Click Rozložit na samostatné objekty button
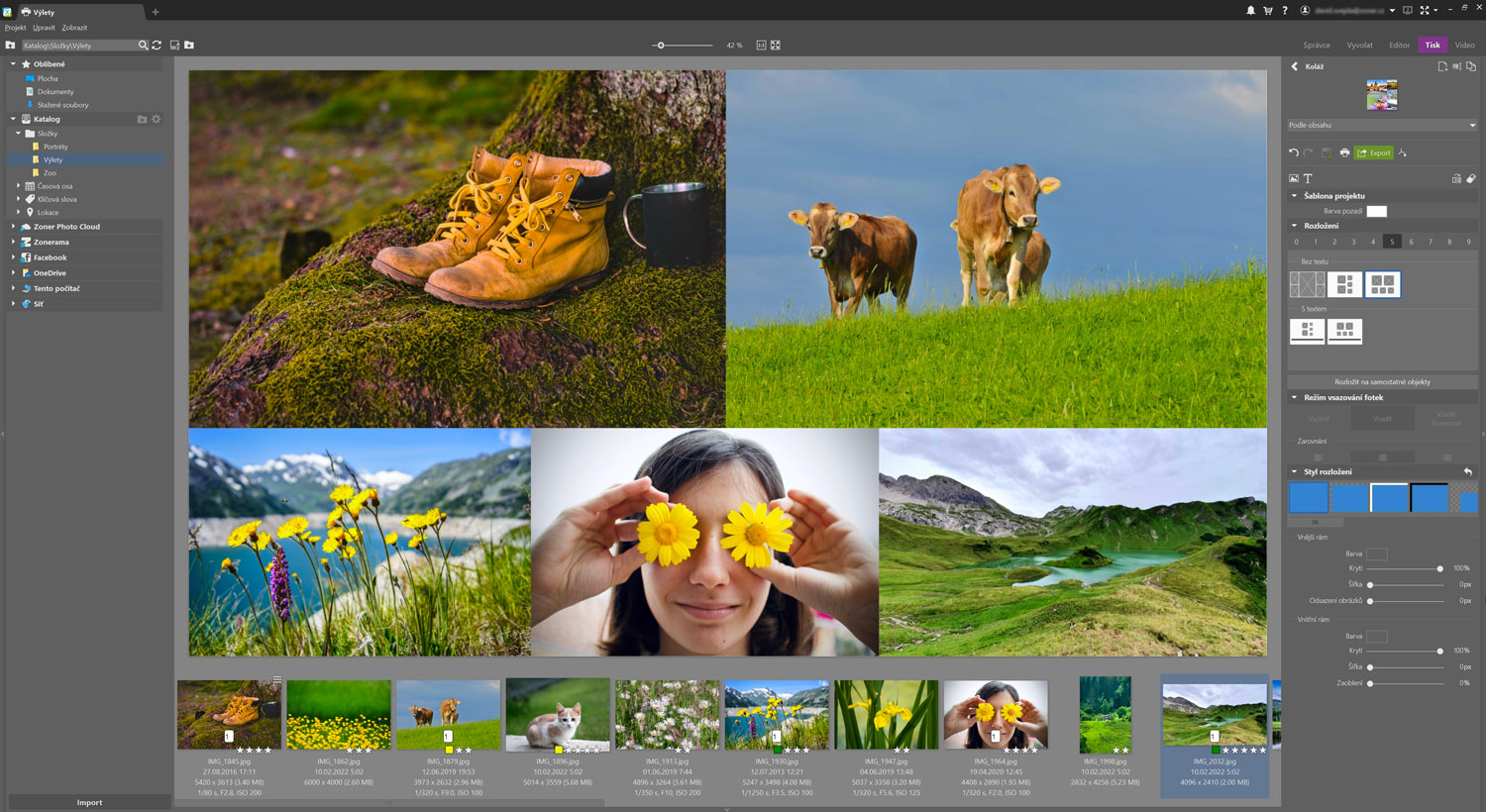This screenshot has width=1486, height=812. 1382,382
